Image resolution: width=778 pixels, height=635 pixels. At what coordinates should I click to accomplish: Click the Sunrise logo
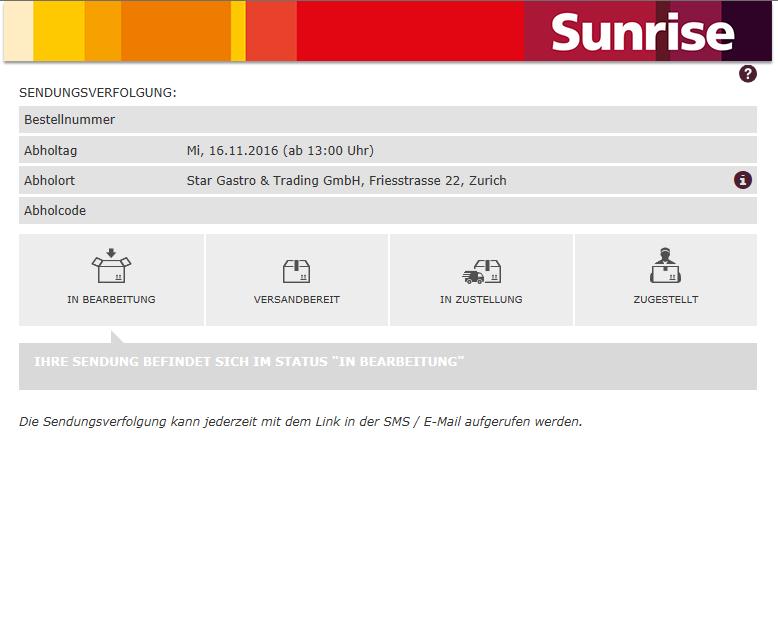(x=642, y=31)
